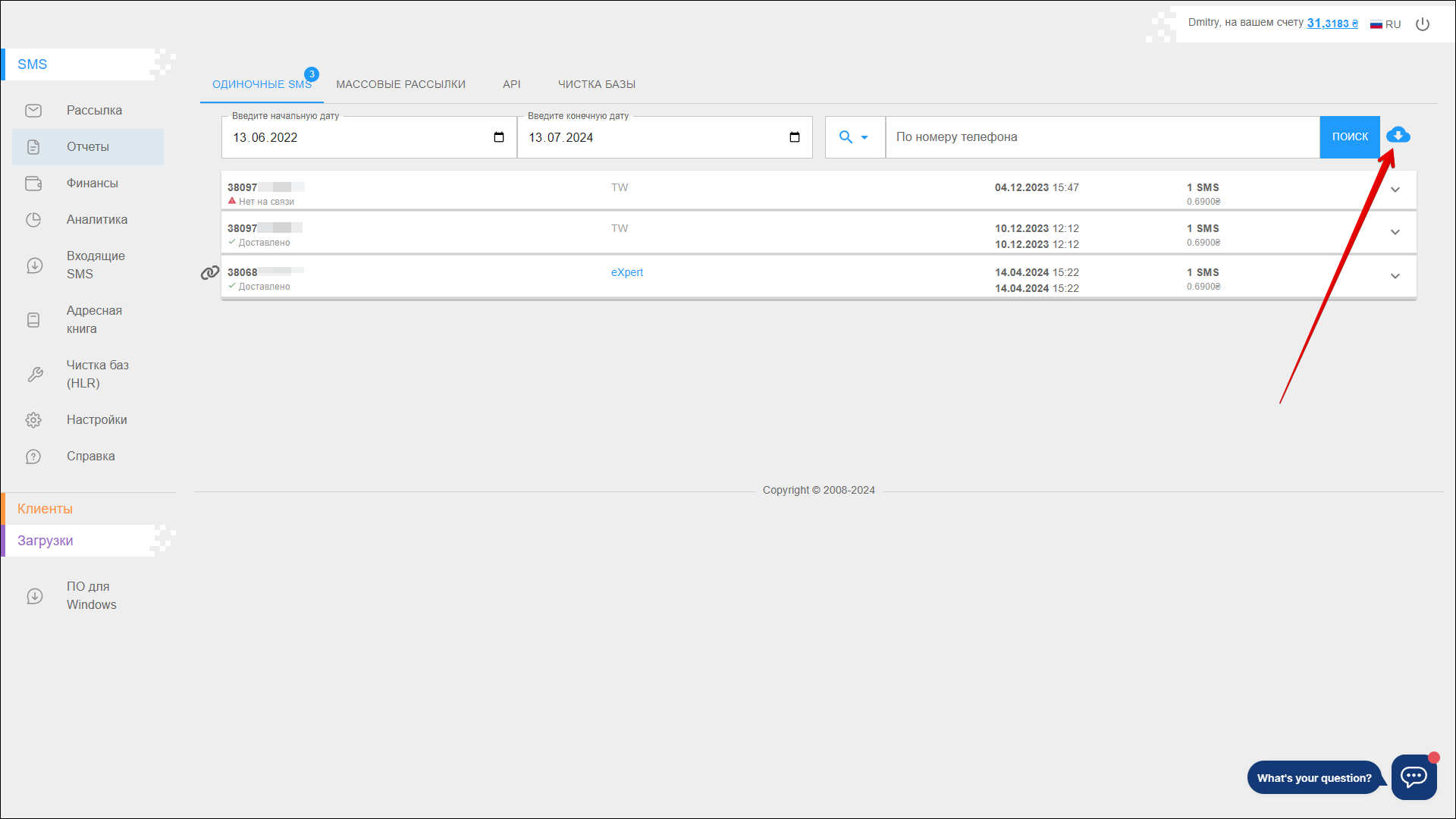The width and height of the screenshot is (1456, 819).
Task: Expand the 10.12.2023 12:12 SMS row
Action: click(1395, 232)
